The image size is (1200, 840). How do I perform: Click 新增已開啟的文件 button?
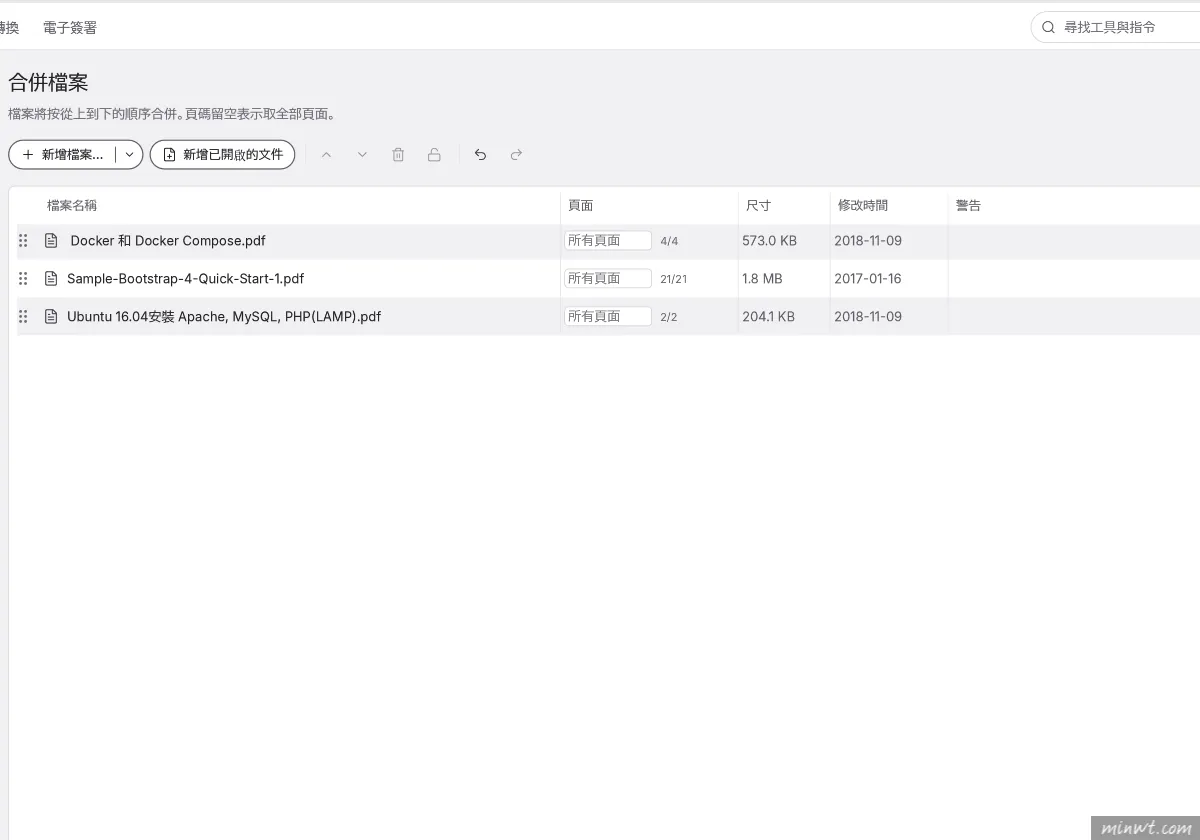[223, 155]
